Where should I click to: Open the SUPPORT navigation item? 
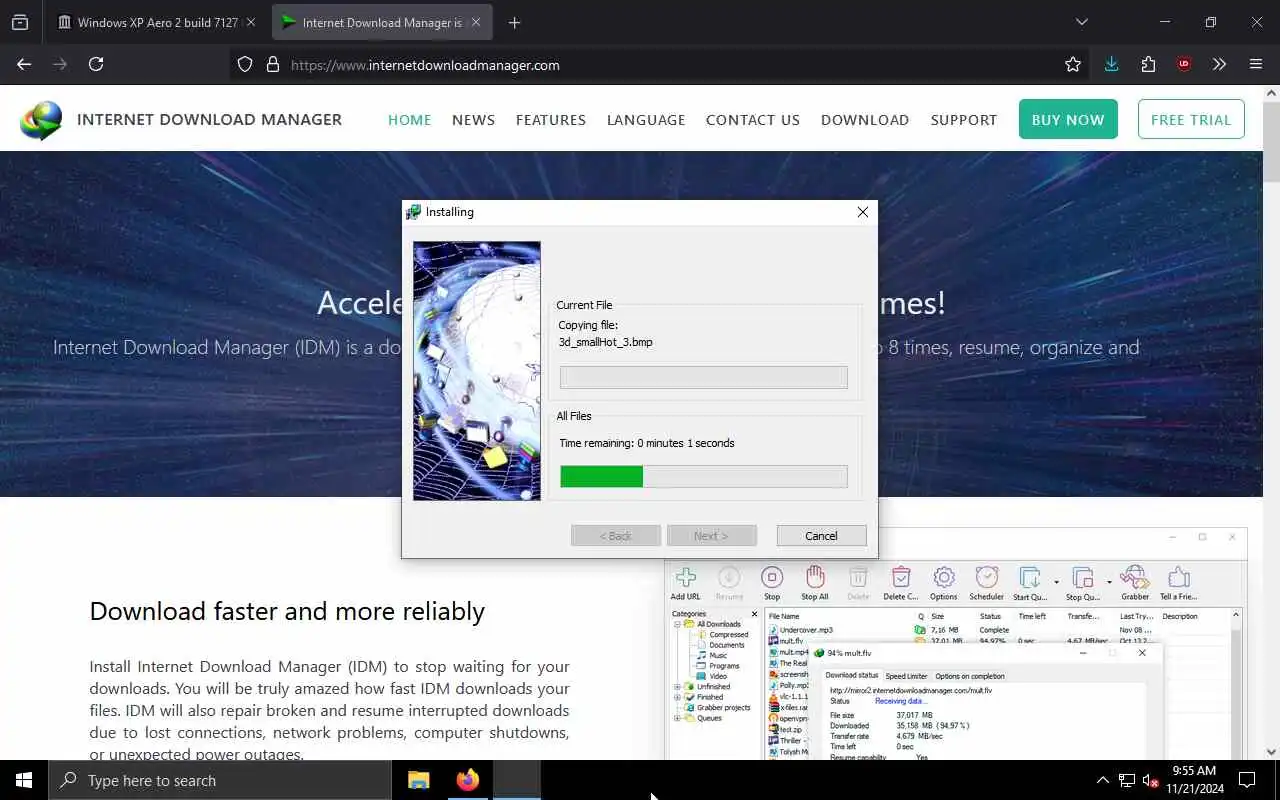click(964, 119)
